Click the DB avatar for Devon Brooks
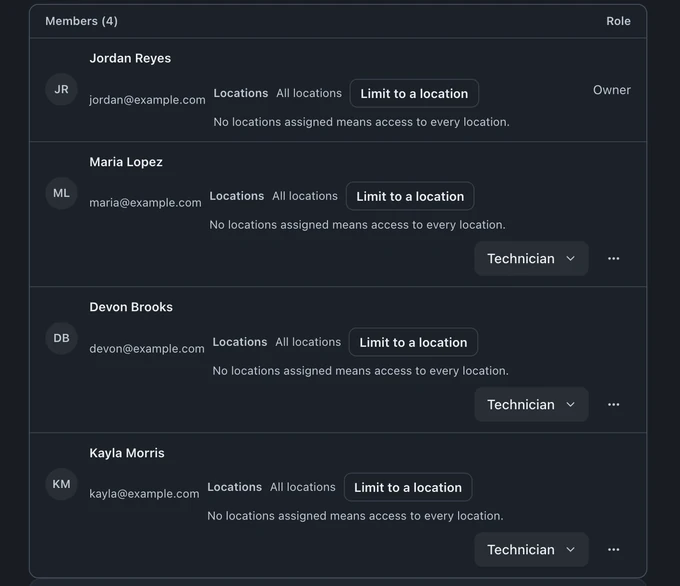 [x=62, y=338]
